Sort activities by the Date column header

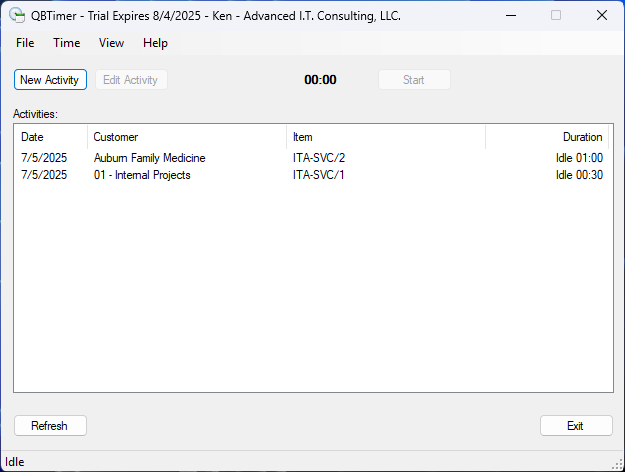pos(50,137)
